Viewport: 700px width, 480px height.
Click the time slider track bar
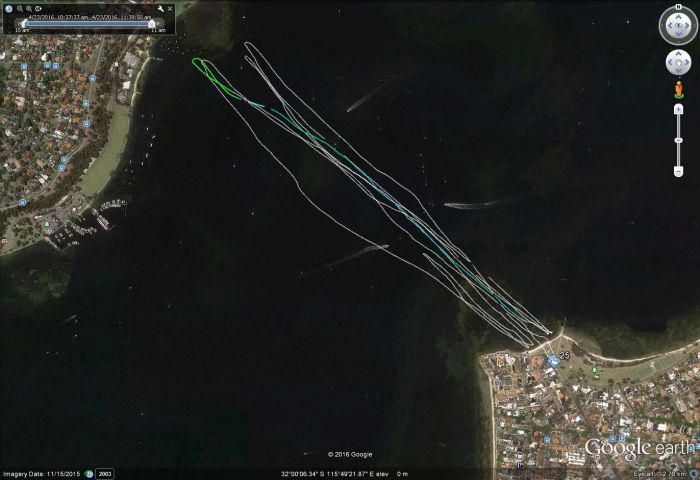pyautogui.click(x=85, y=22)
